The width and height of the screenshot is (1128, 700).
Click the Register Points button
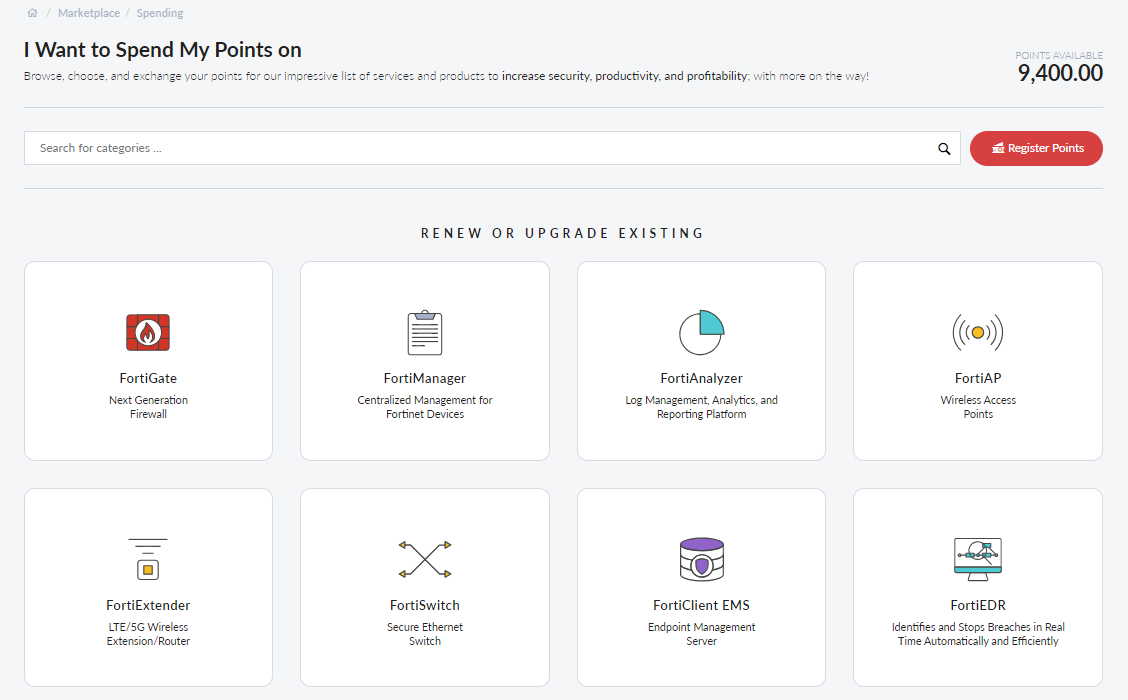[x=1036, y=148]
